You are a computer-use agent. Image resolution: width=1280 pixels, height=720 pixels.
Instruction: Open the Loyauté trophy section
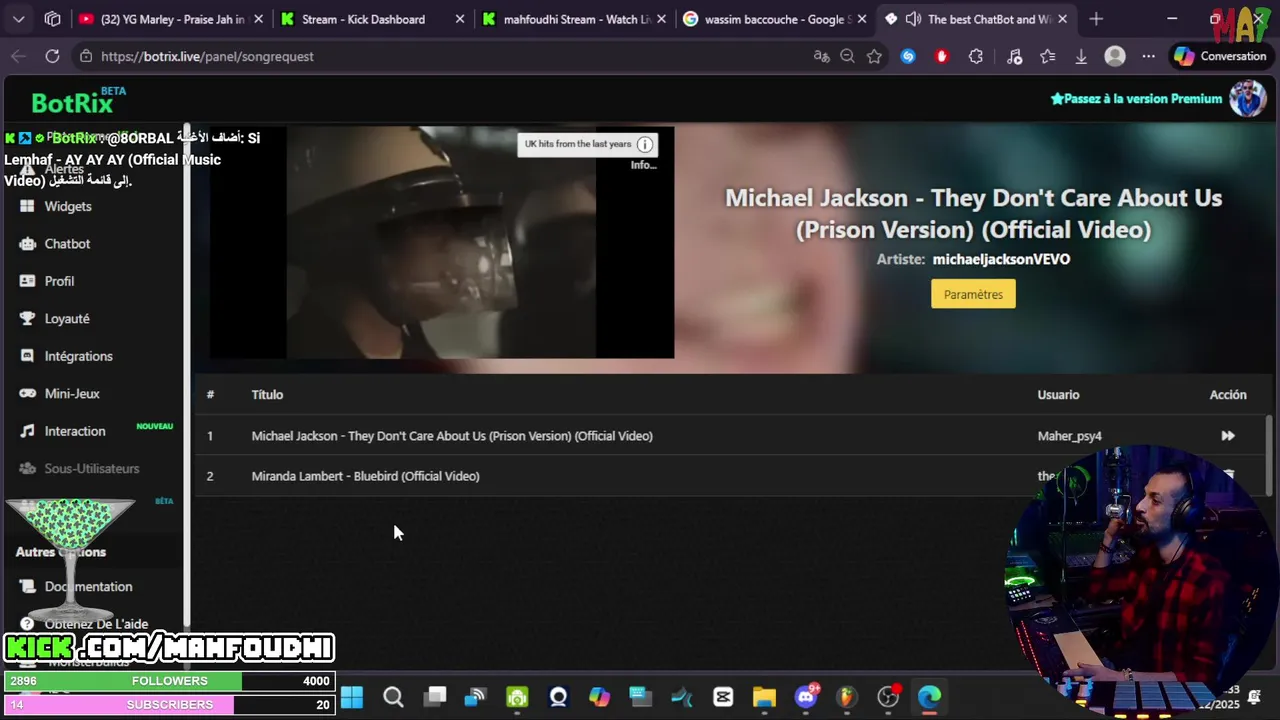pos(67,319)
